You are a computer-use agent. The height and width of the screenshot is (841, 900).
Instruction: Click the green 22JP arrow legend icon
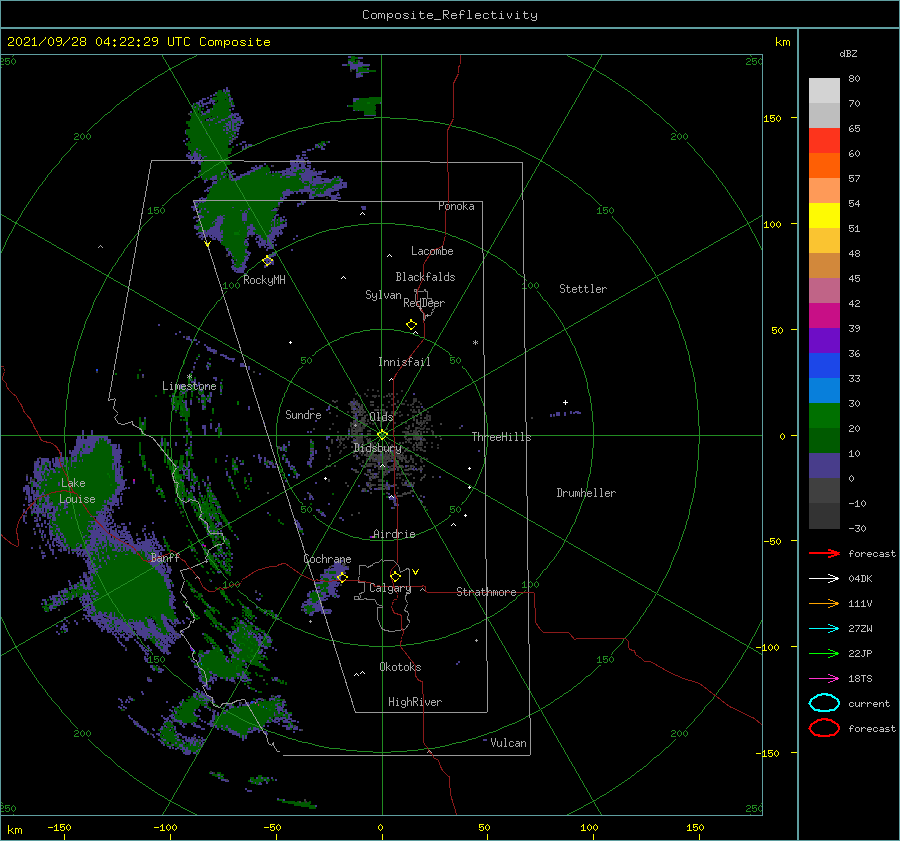click(824, 653)
